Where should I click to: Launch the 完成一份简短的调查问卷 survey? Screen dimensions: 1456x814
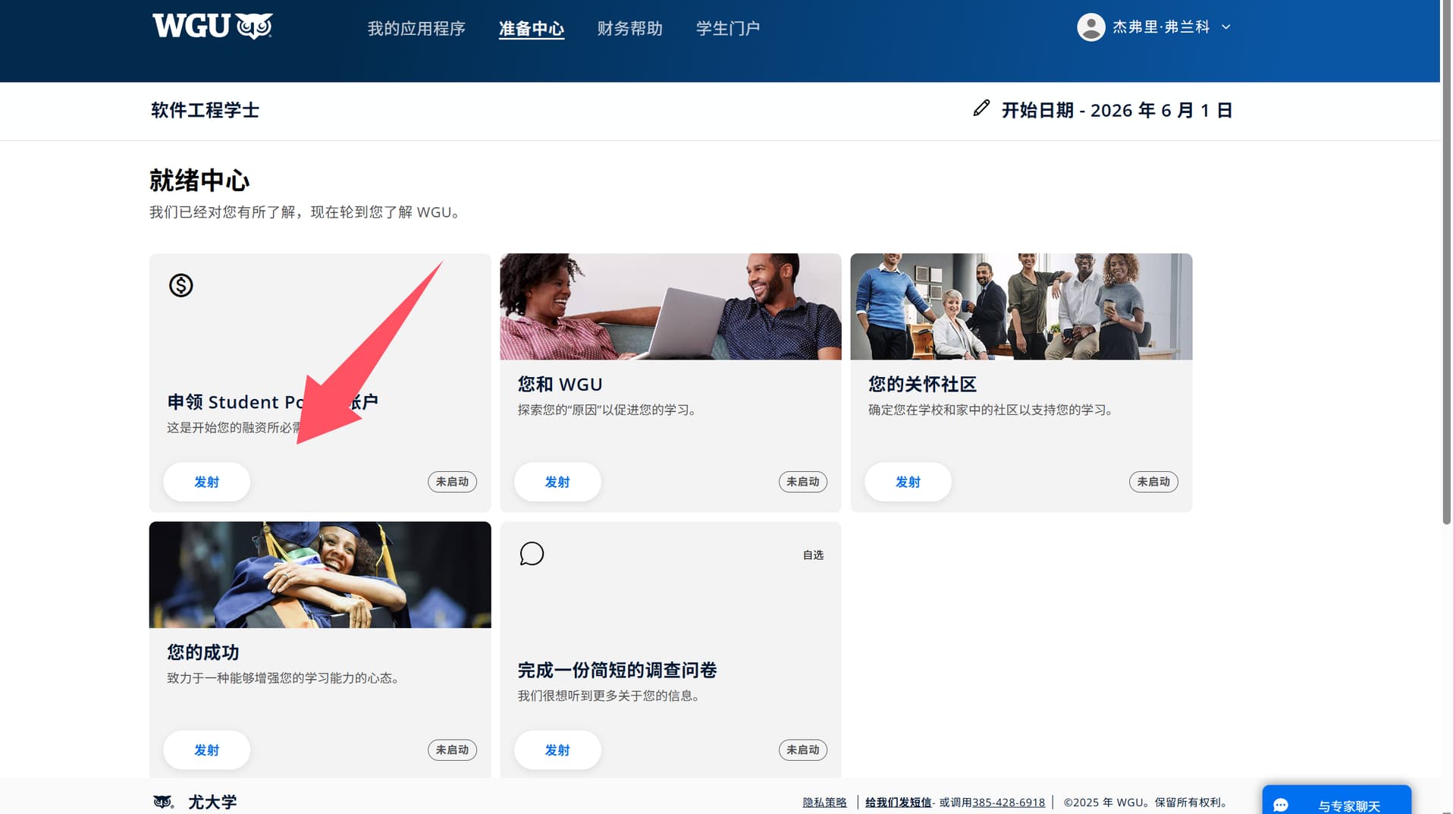click(557, 750)
